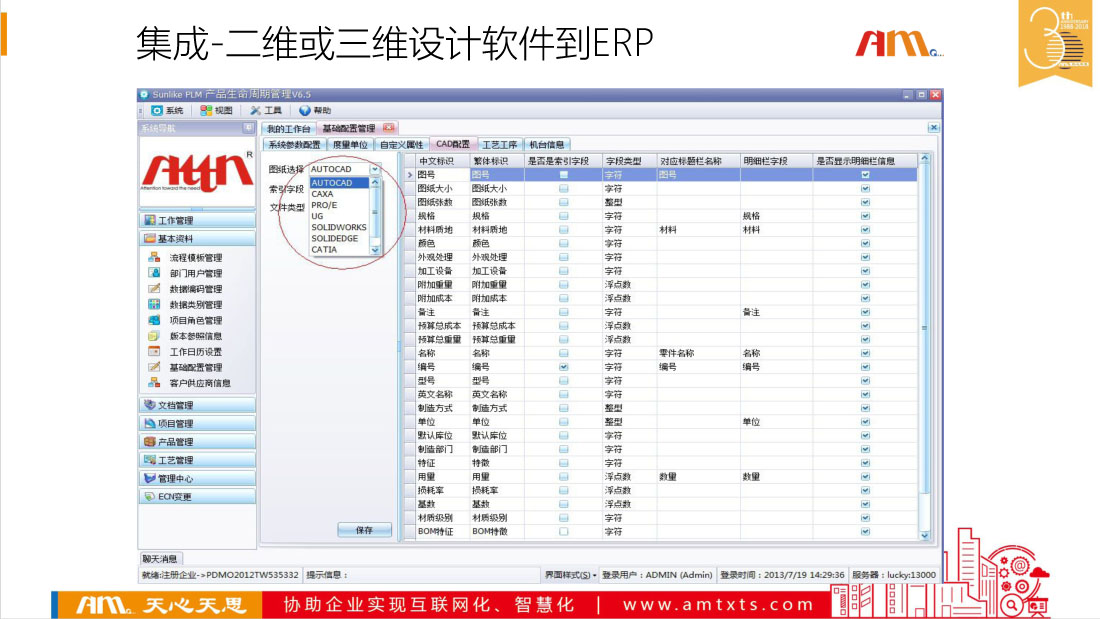The width and height of the screenshot is (1100, 619).
Task: Open 部门用户管理 in the navigation panel
Action: (x=194, y=273)
